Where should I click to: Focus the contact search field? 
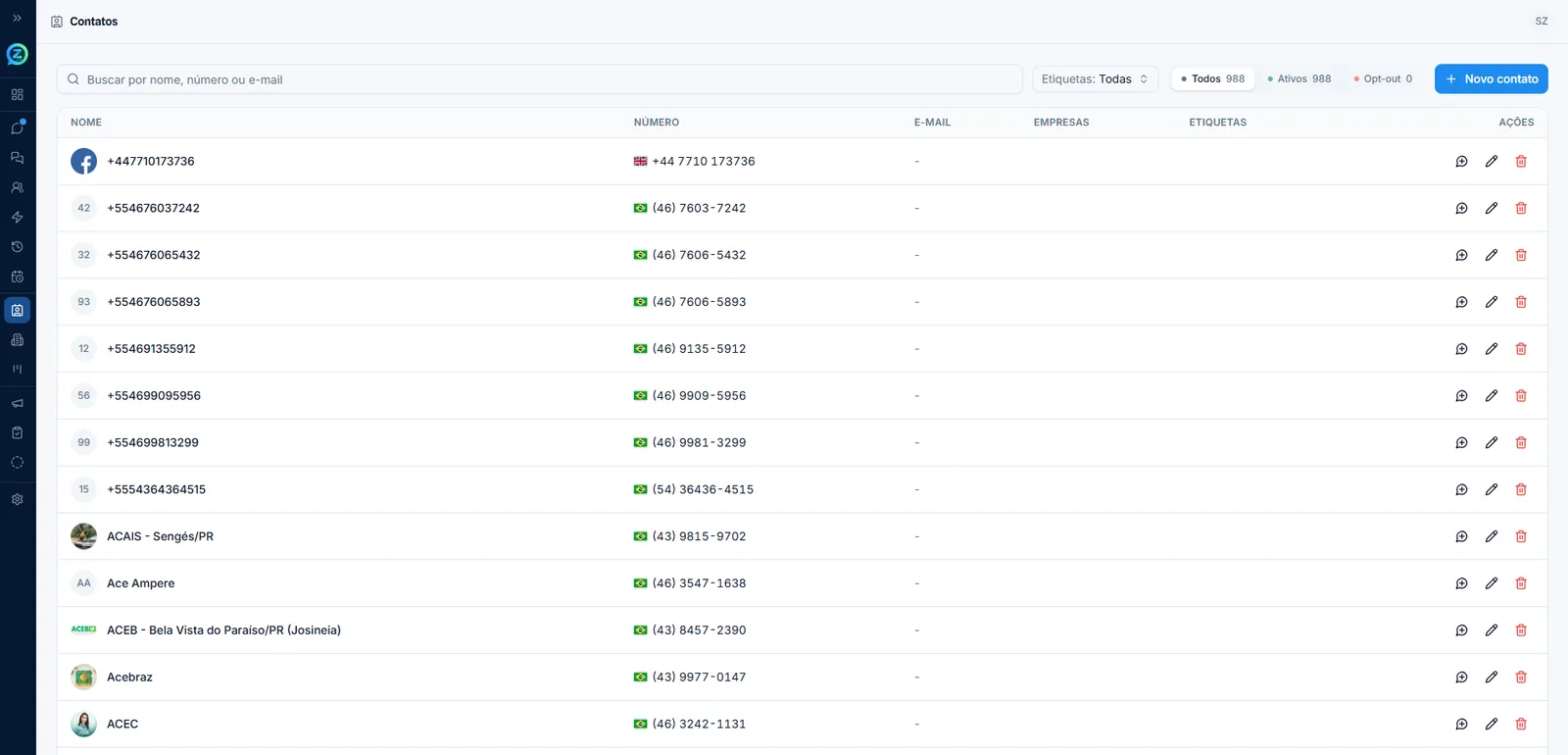(x=539, y=79)
